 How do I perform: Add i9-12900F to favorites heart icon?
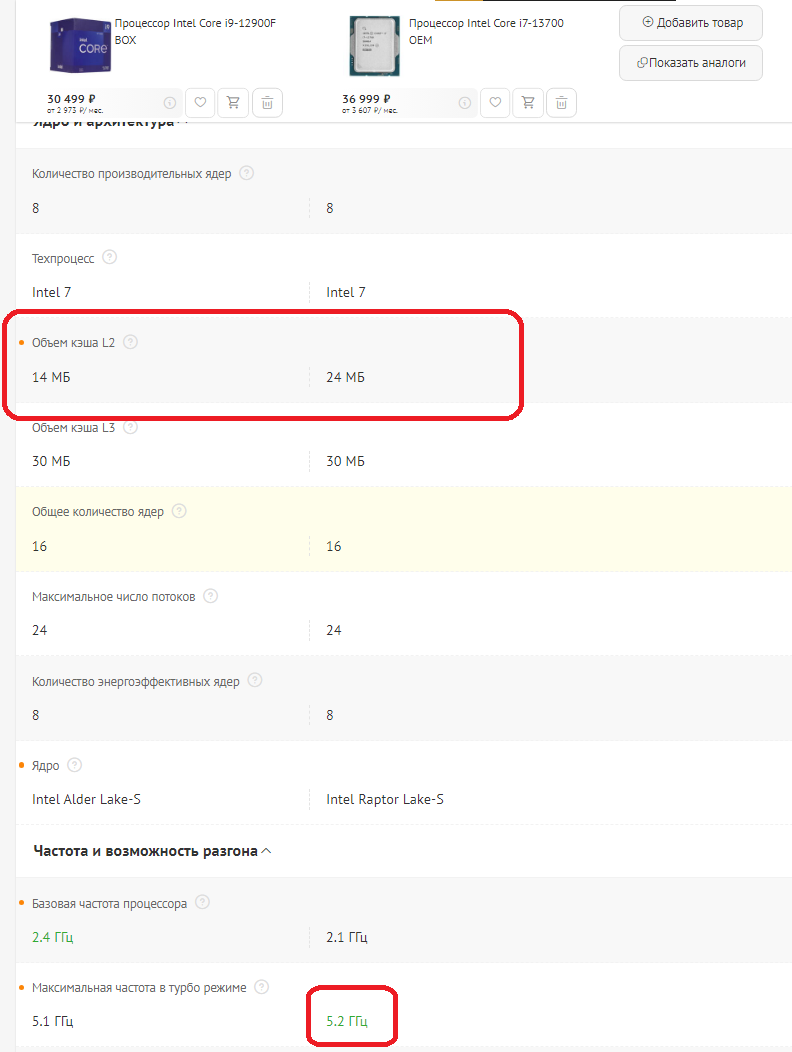click(x=200, y=103)
